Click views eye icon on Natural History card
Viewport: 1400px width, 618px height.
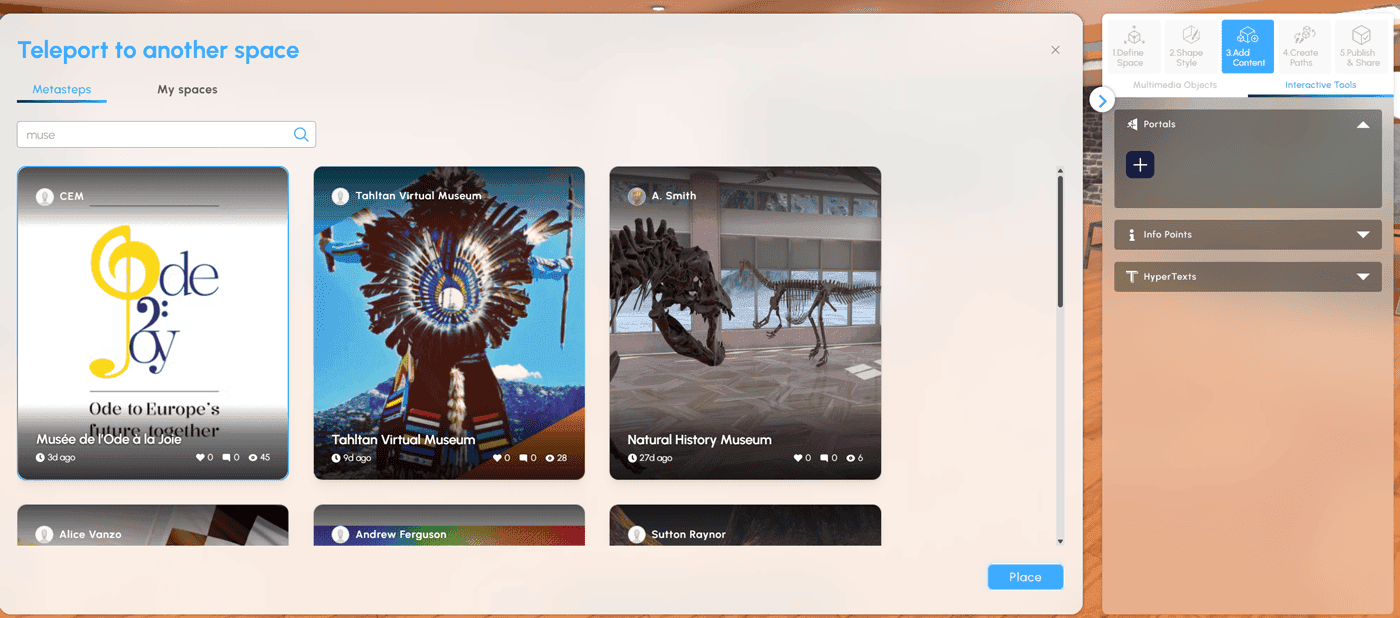point(851,458)
